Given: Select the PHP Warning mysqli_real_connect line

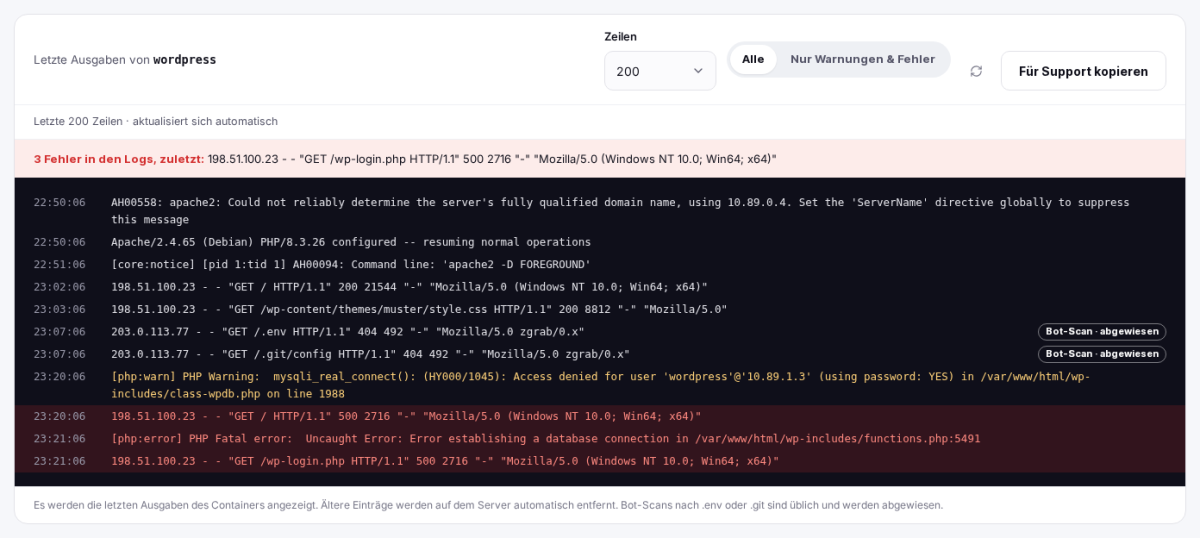Looking at the screenshot, I should [600, 385].
